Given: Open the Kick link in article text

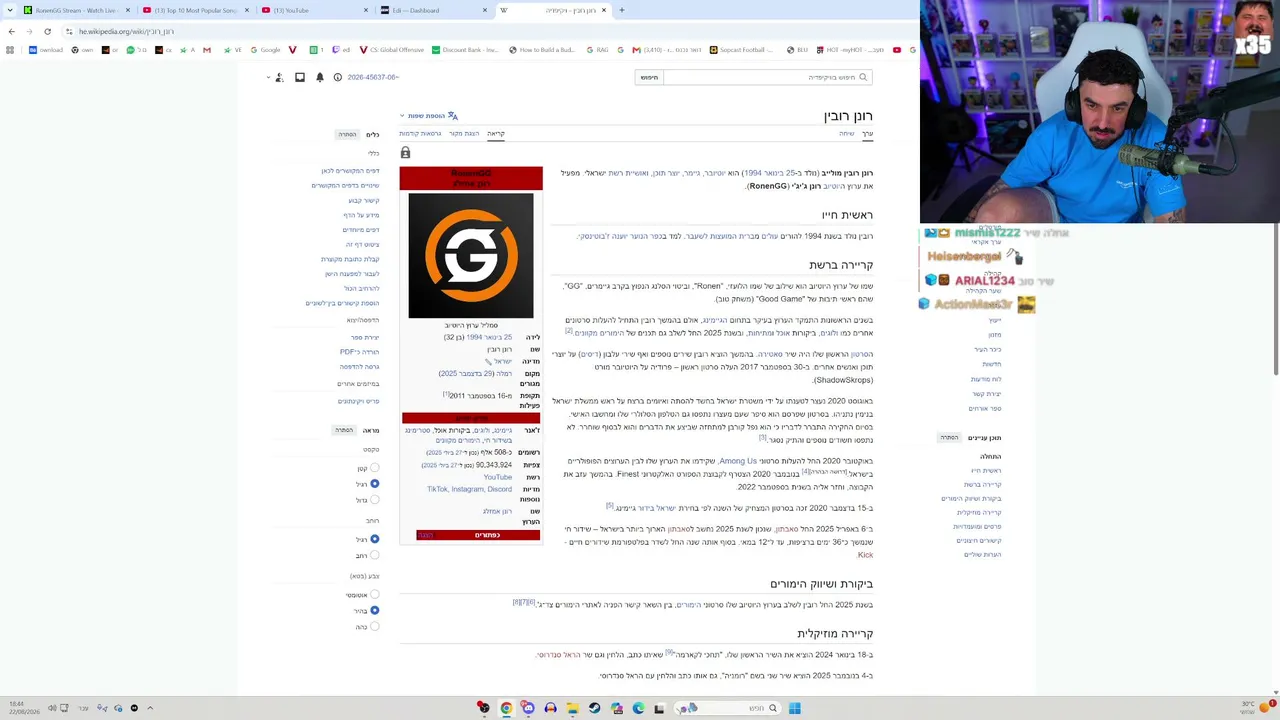Looking at the screenshot, I should (x=865, y=555).
